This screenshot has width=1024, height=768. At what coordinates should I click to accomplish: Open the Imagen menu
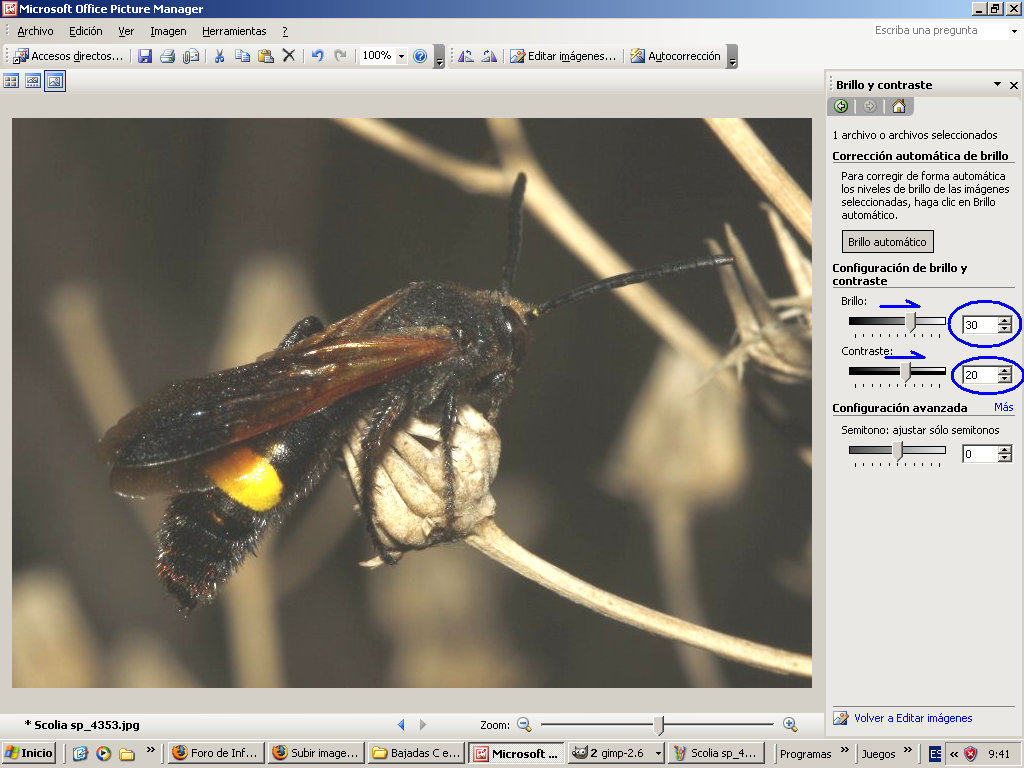point(168,31)
